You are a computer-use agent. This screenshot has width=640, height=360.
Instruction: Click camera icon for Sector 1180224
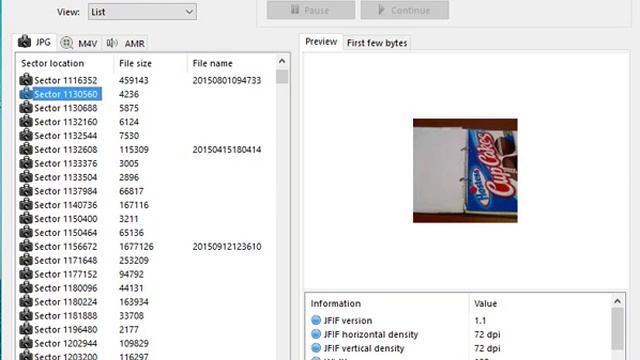click(x=26, y=302)
